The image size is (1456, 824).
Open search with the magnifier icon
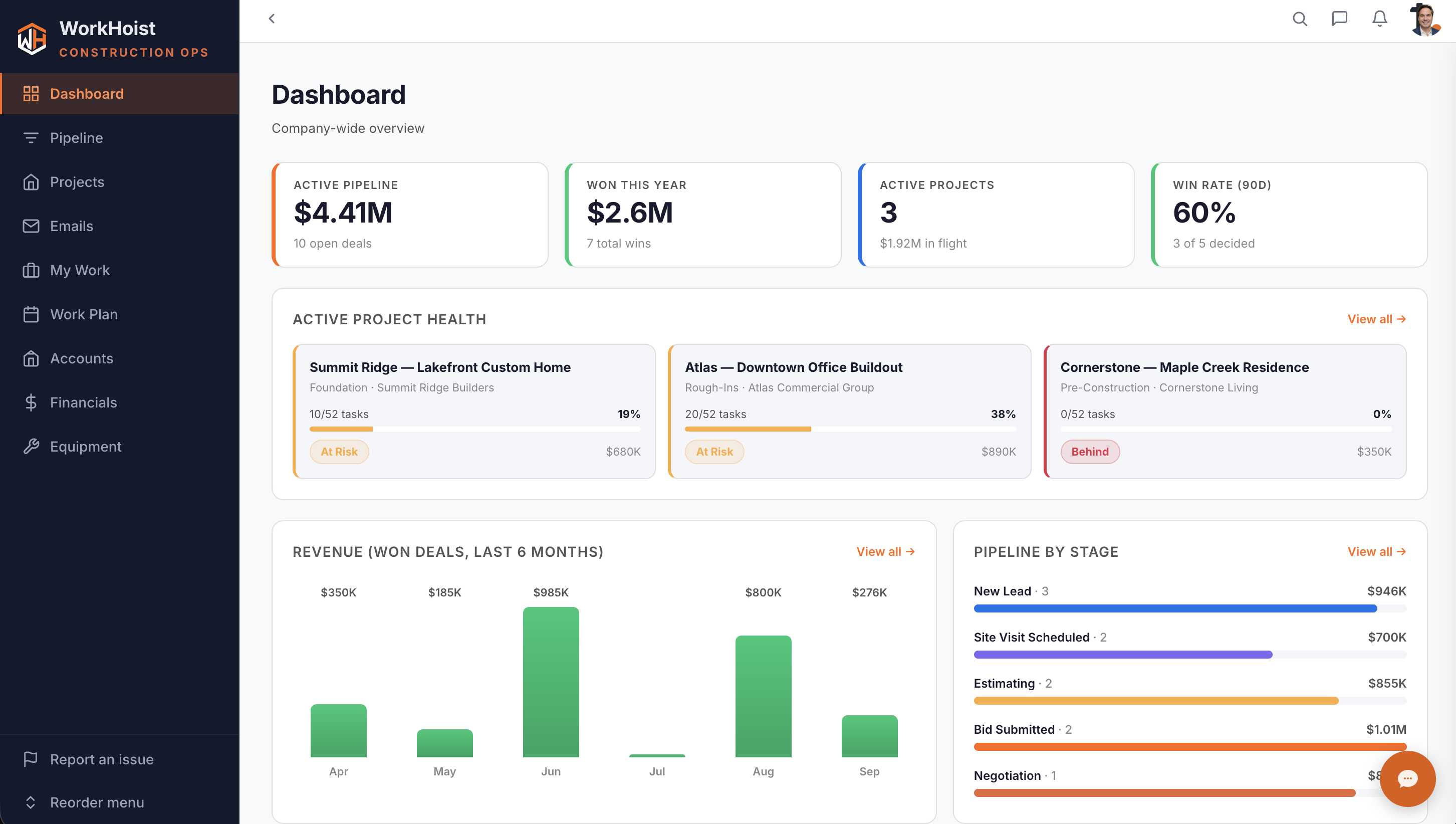(x=1299, y=19)
